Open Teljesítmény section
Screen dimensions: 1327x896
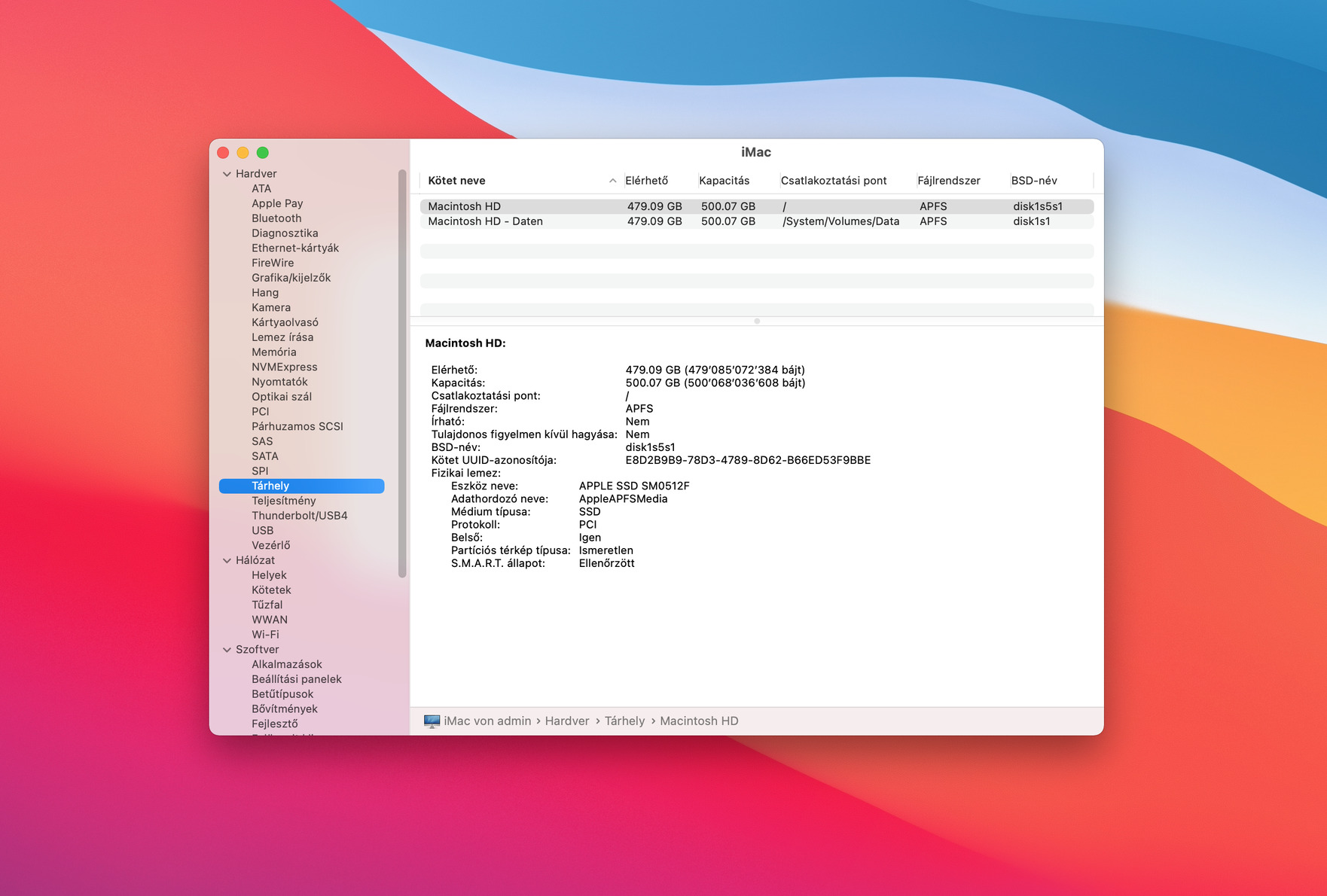click(284, 501)
